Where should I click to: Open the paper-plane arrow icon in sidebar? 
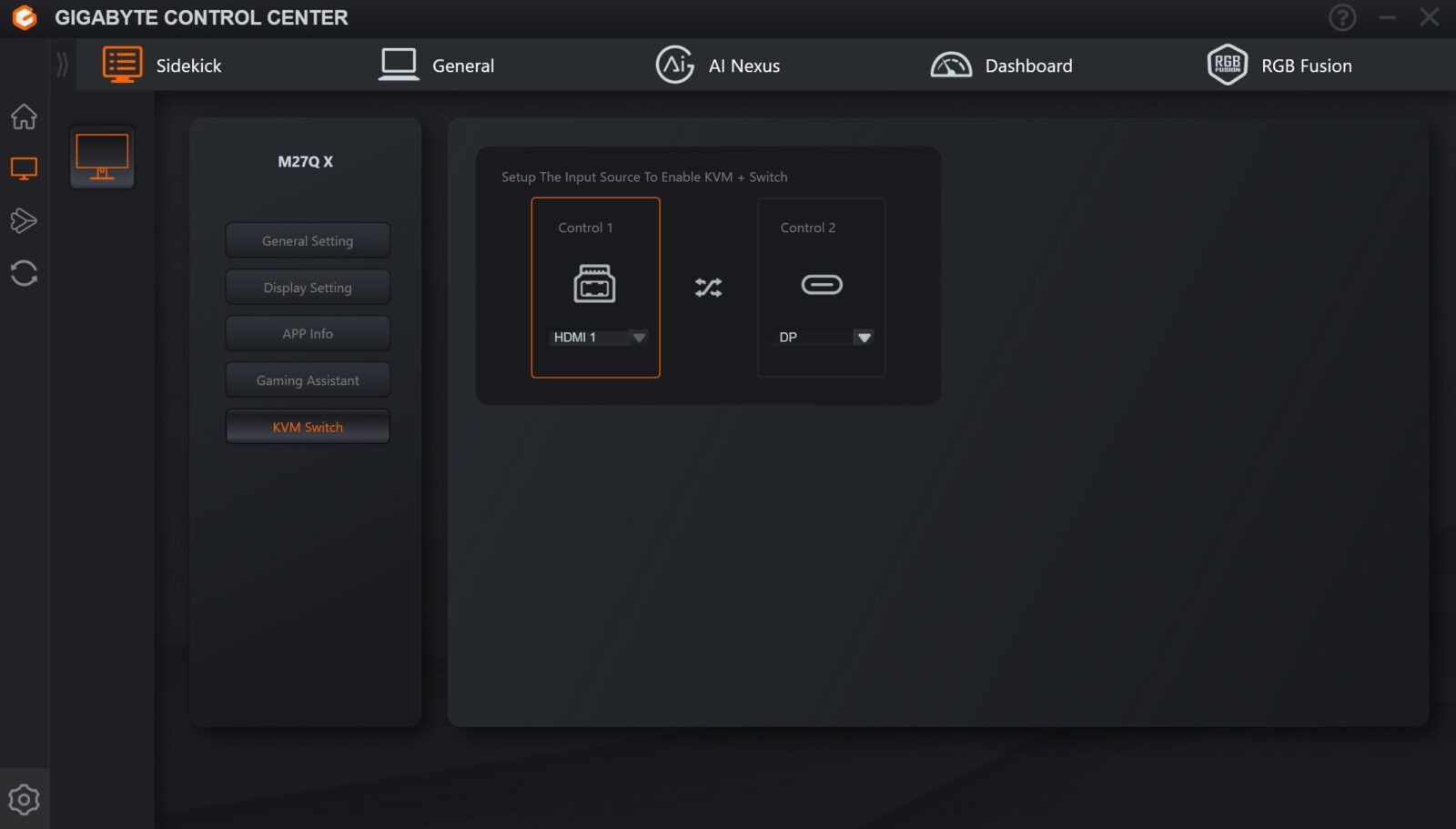pos(24,220)
